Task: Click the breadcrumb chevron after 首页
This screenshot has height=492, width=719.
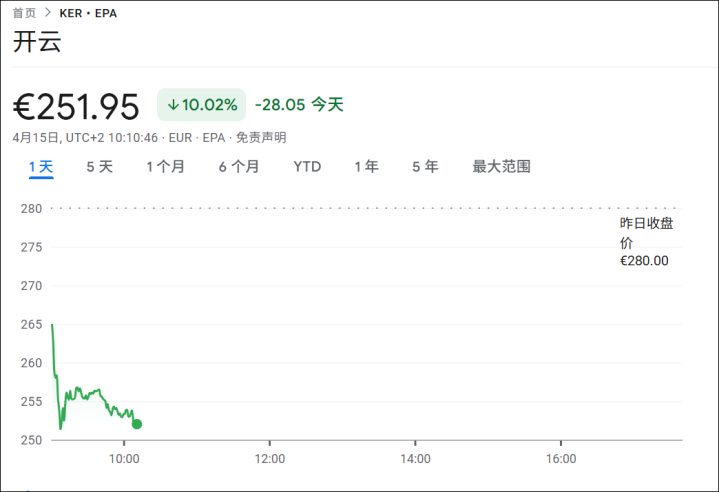Action: pyautogui.click(x=47, y=14)
